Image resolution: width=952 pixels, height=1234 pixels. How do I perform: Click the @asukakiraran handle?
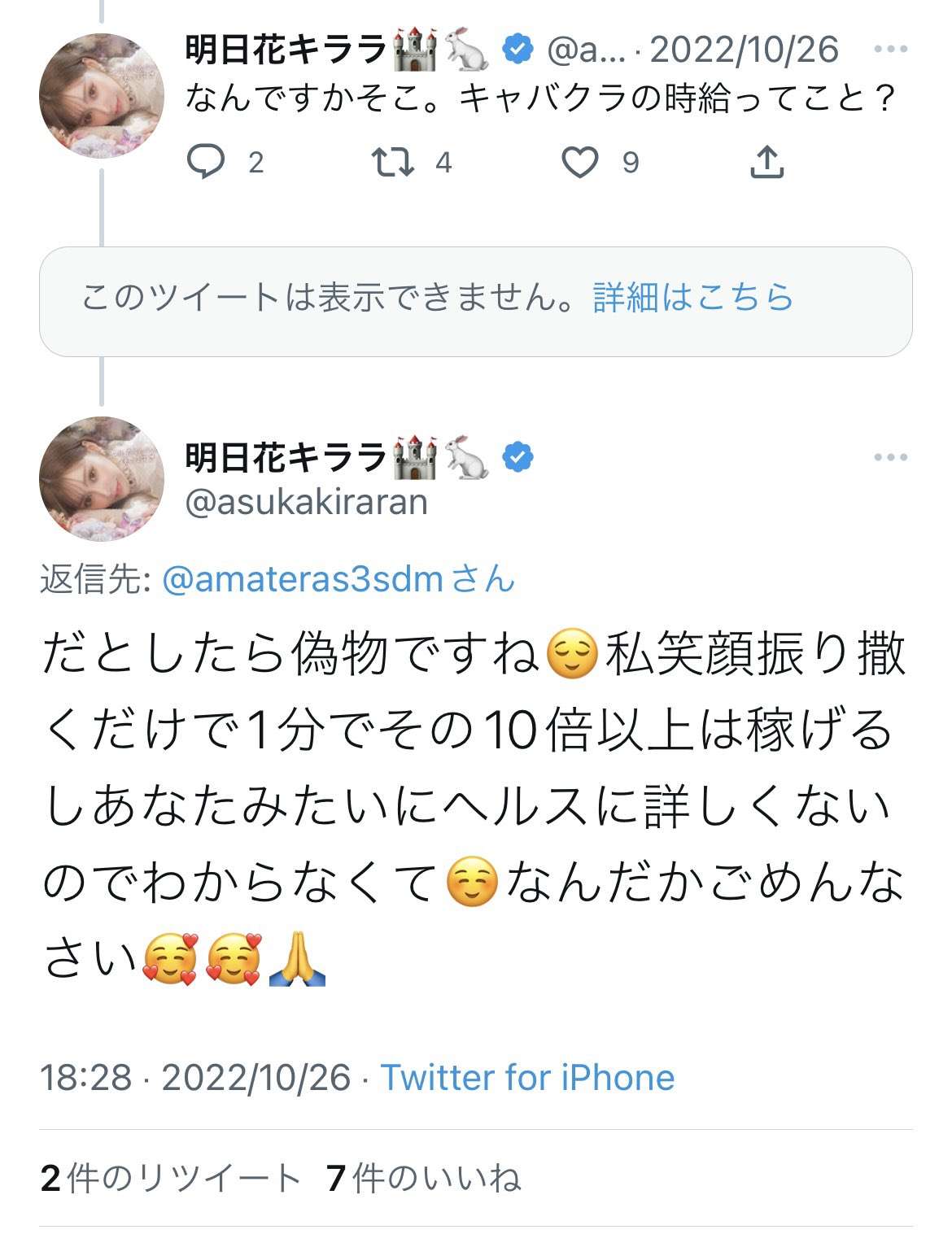coord(306,502)
